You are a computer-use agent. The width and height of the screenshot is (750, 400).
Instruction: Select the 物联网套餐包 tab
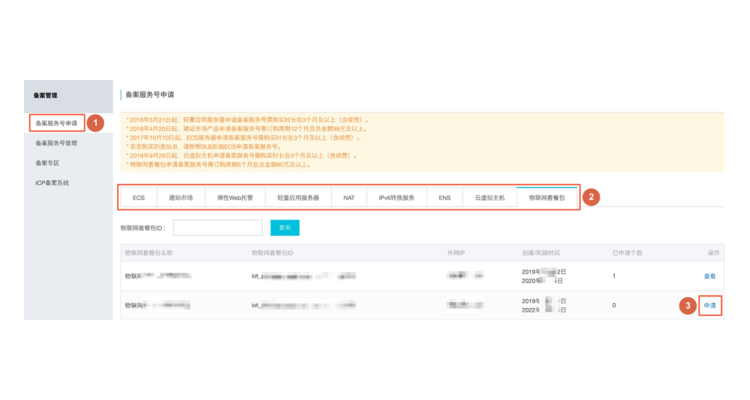547,197
